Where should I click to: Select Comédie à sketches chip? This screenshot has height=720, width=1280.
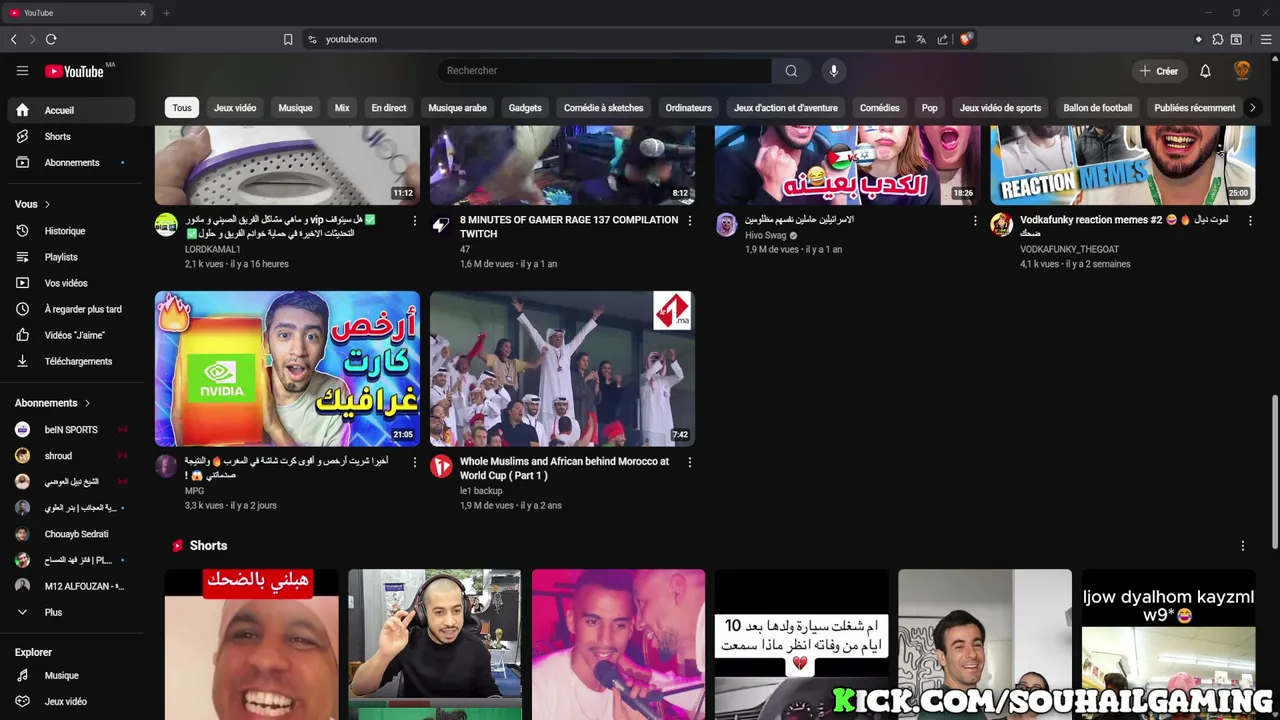click(603, 108)
